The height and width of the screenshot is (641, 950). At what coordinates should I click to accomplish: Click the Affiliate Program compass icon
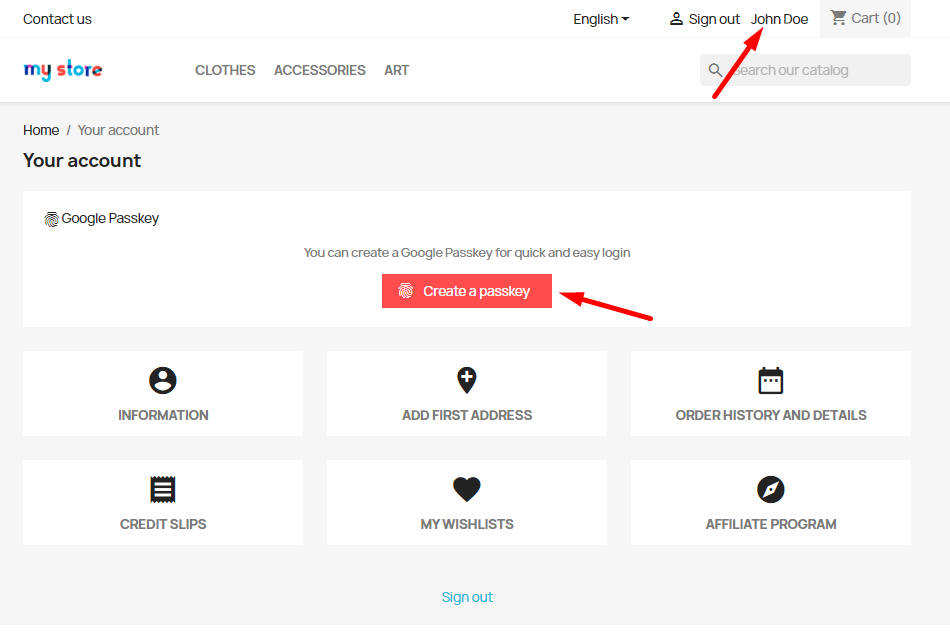(771, 490)
